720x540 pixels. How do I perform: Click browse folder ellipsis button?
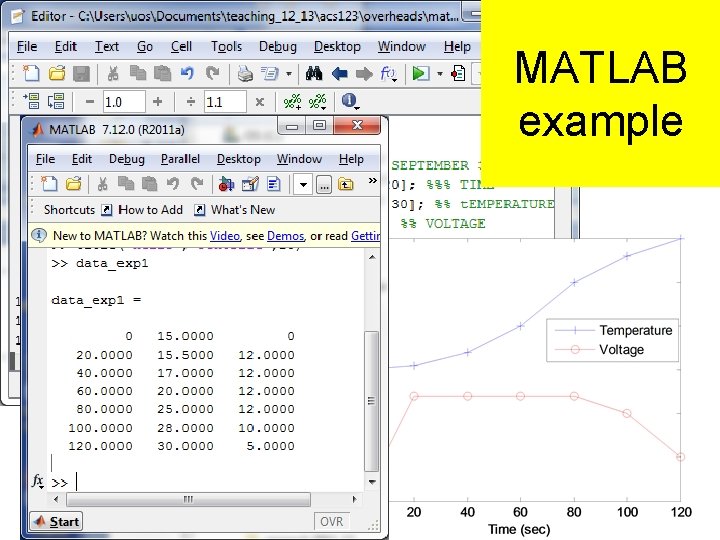click(324, 186)
